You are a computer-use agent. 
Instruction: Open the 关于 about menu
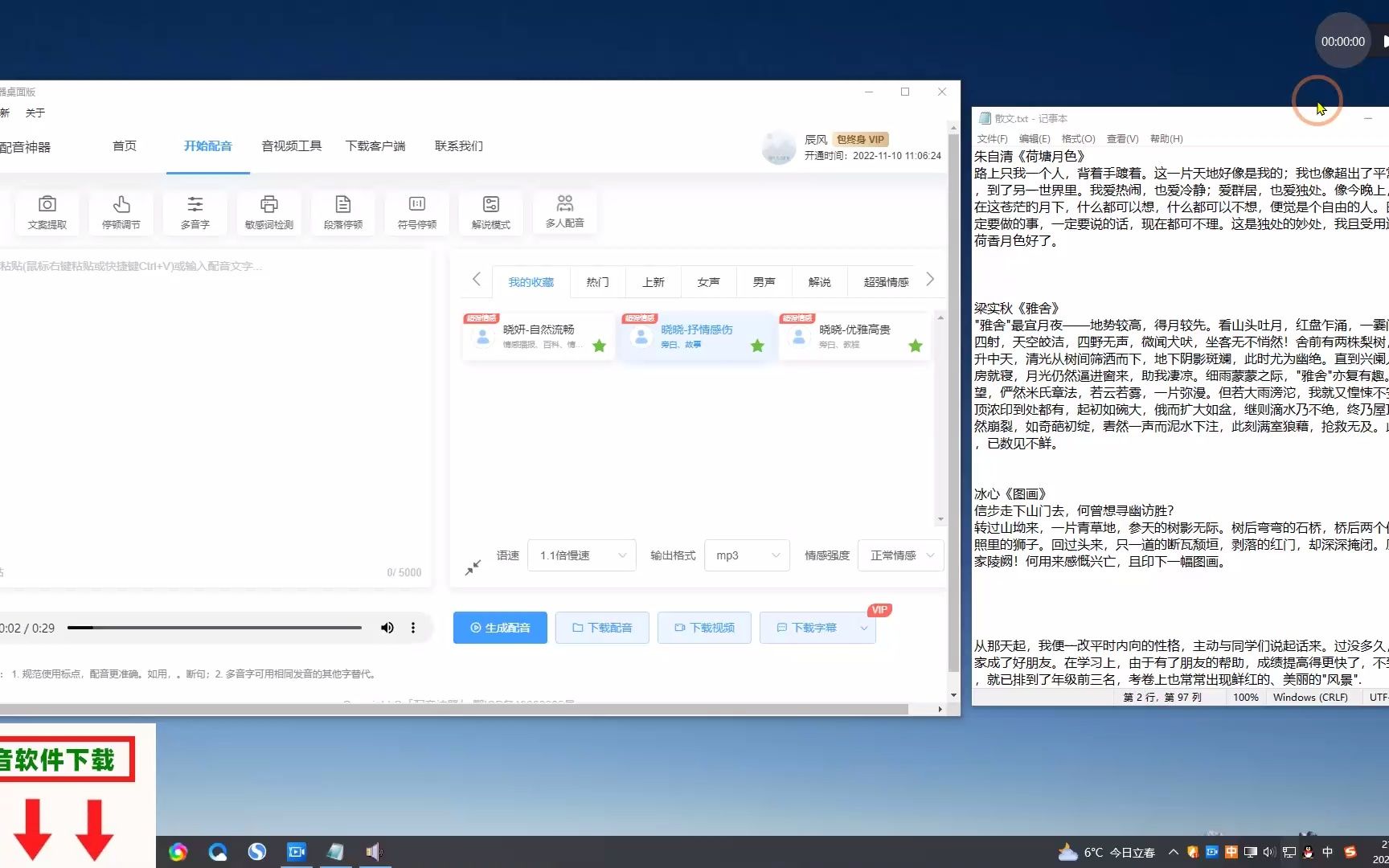pyautogui.click(x=35, y=113)
